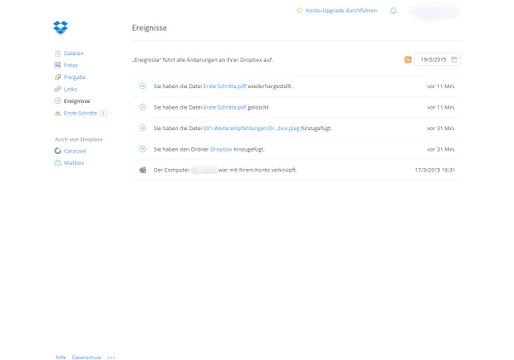514x360 pixels.
Task: Click the Erste Schritte counter badge
Action: [x=103, y=113]
